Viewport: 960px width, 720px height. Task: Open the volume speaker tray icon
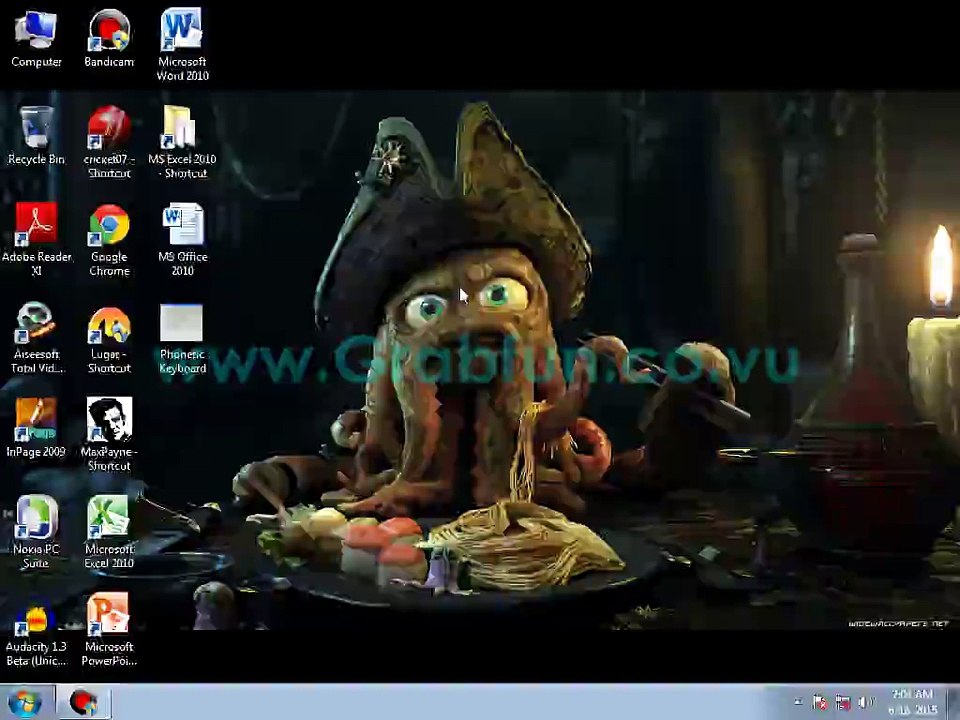(x=865, y=702)
